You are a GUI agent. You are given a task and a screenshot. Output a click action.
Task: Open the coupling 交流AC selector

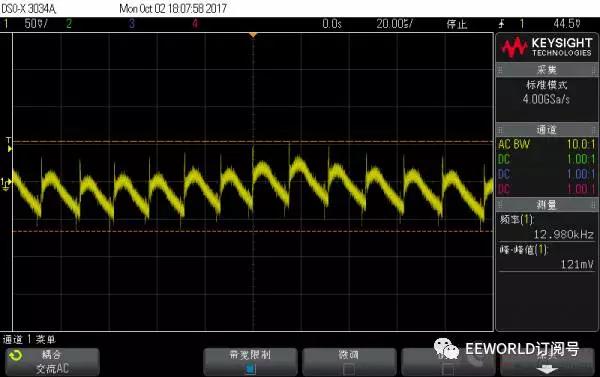tap(52, 362)
